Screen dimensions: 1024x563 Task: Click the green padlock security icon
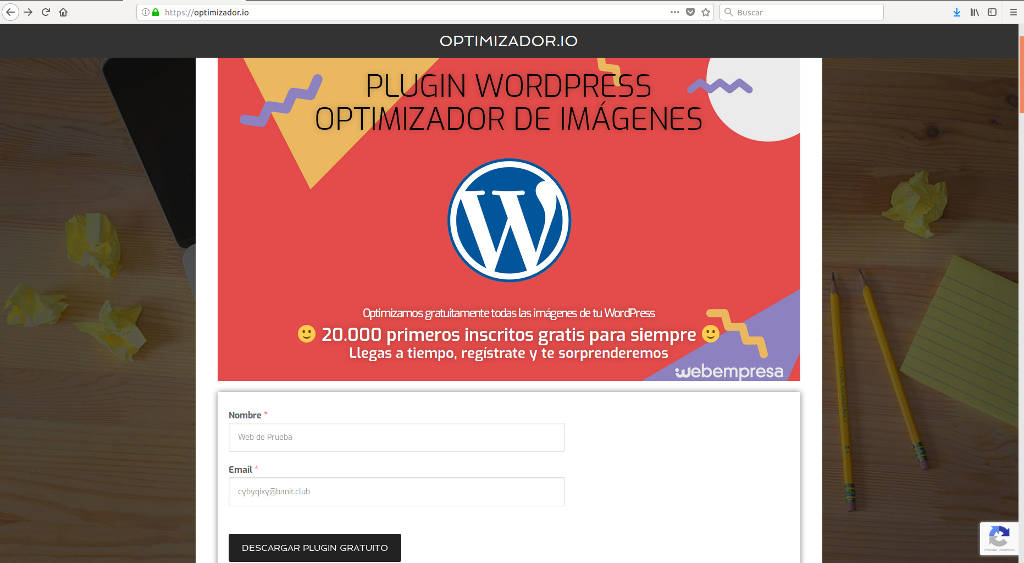155,12
